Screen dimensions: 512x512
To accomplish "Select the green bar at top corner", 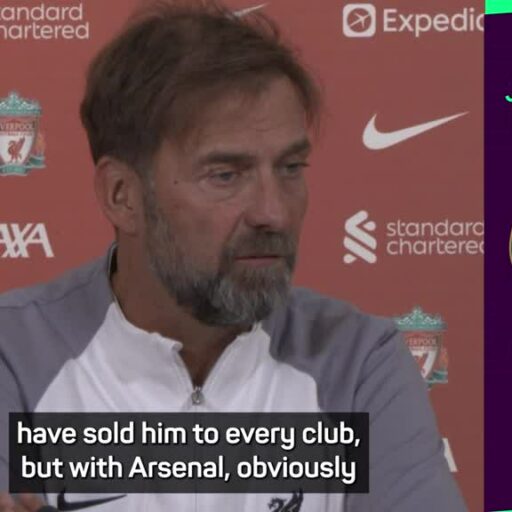I will pos(498,7).
